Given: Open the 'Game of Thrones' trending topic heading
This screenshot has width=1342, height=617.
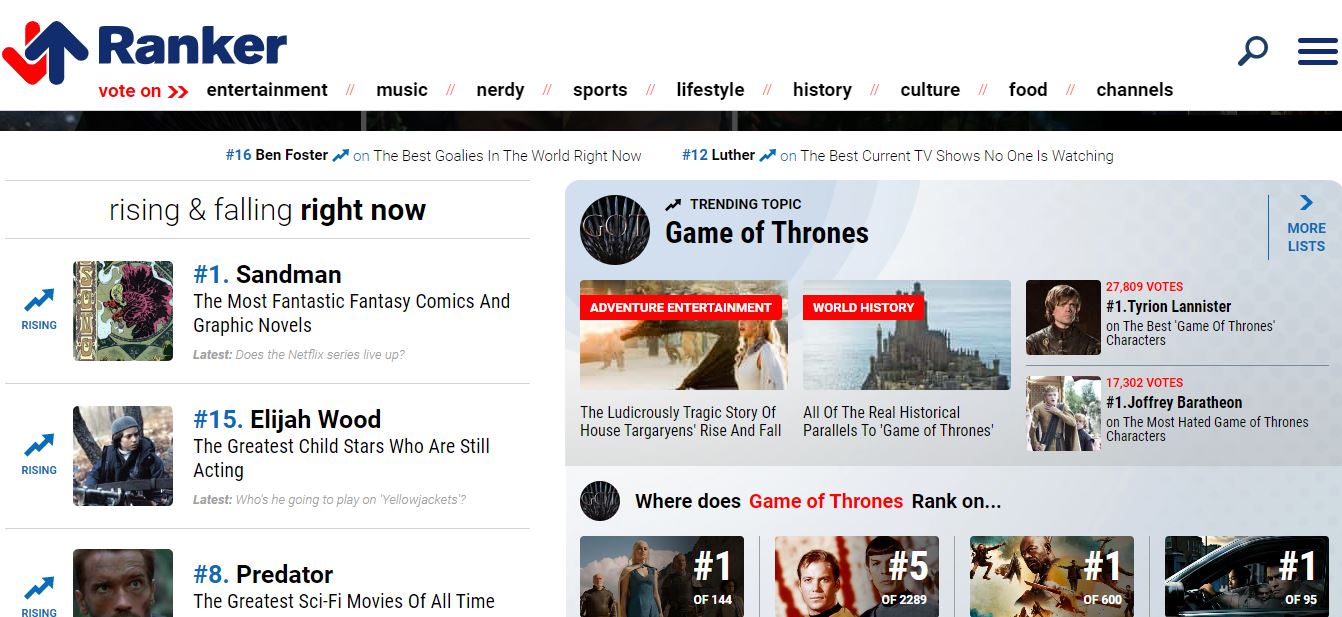Looking at the screenshot, I should pyautogui.click(x=767, y=233).
